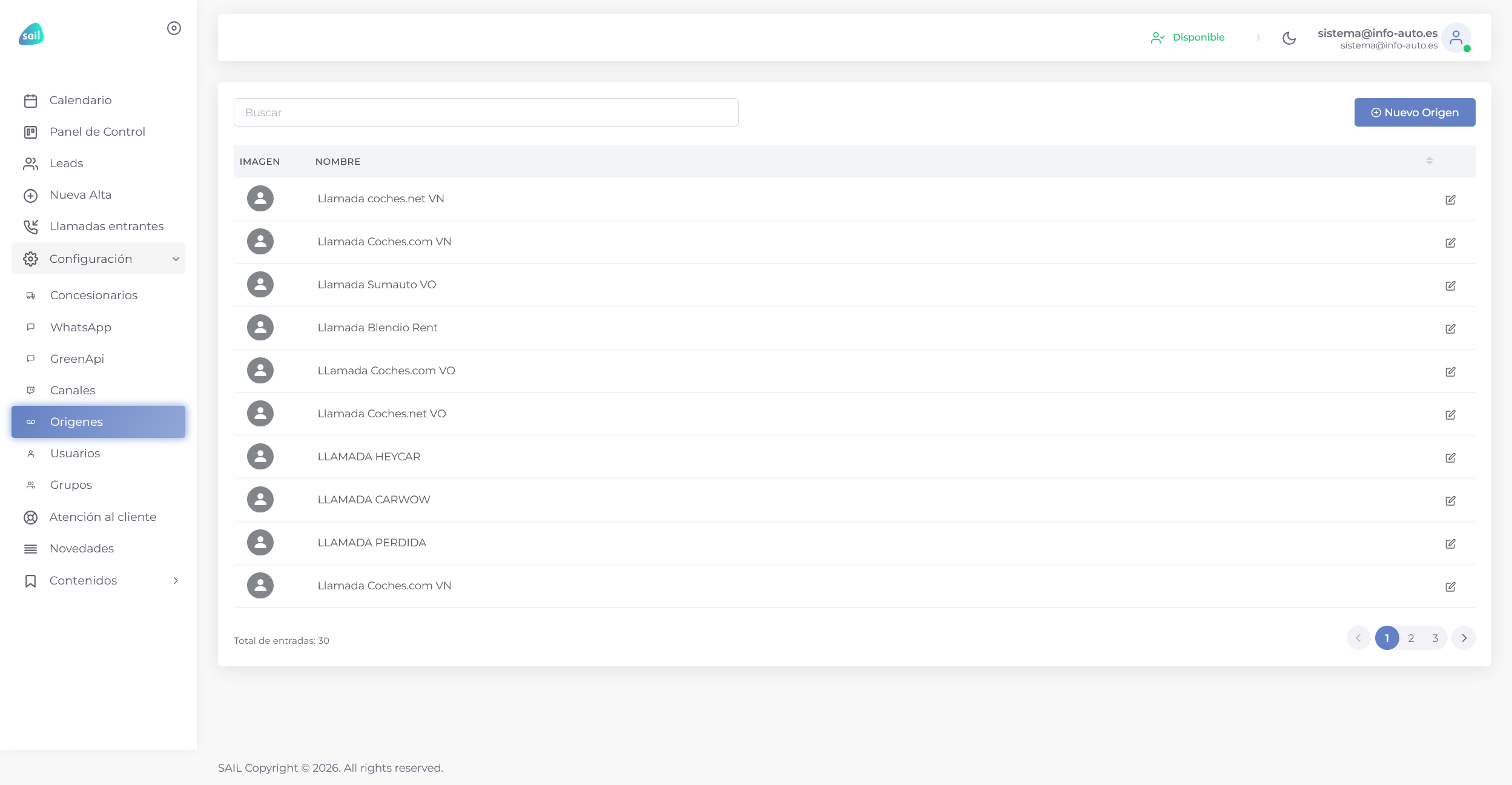Click the Contenidos bookmark icon

31,581
